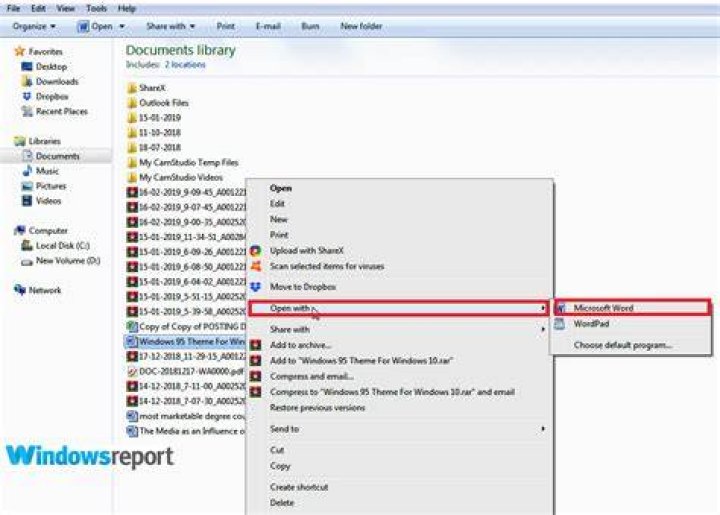
Task: Click the Open toolbar button
Action: (x=96, y=27)
